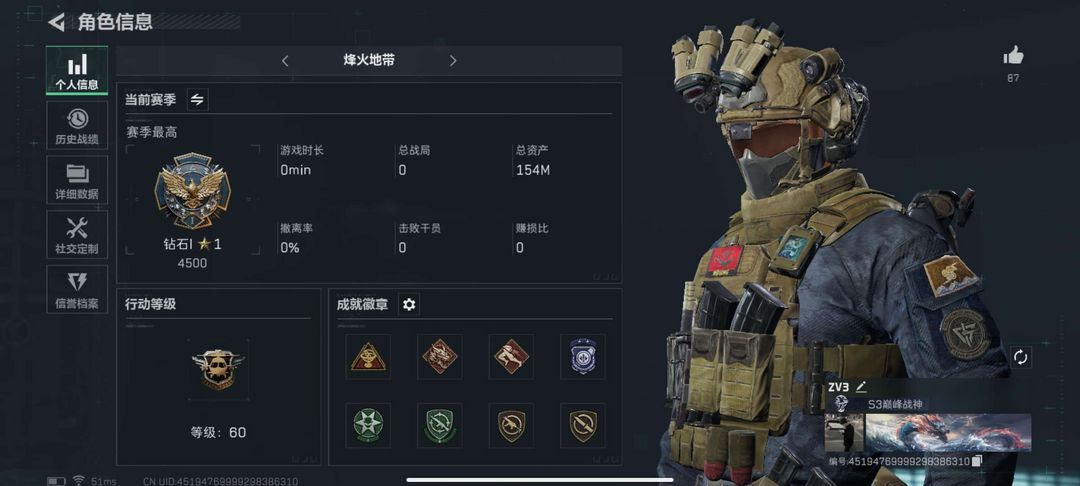This screenshot has width=1080, height=486.
Task: Switch to previous game mode with left chevron
Action: (x=285, y=61)
